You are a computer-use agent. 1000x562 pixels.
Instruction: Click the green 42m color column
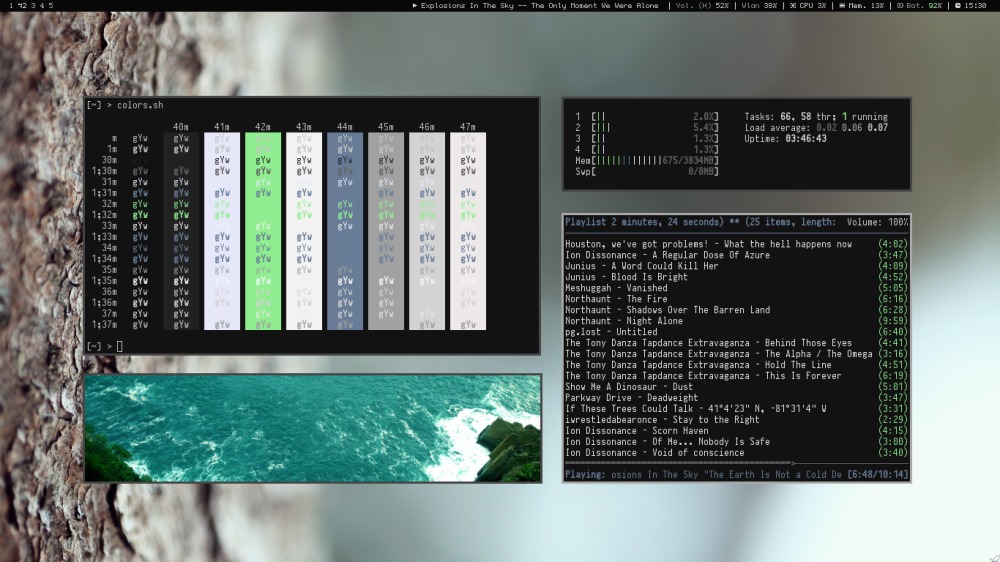263,231
